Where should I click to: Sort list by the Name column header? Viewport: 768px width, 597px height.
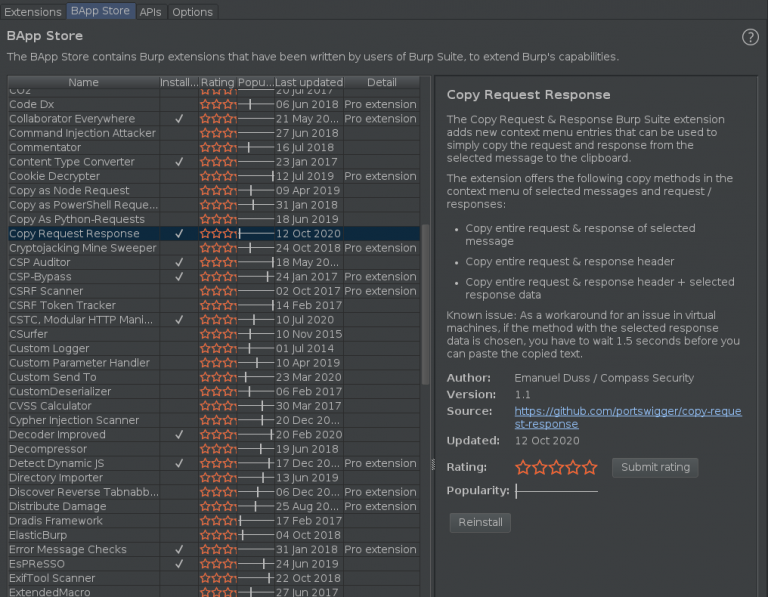[83, 82]
